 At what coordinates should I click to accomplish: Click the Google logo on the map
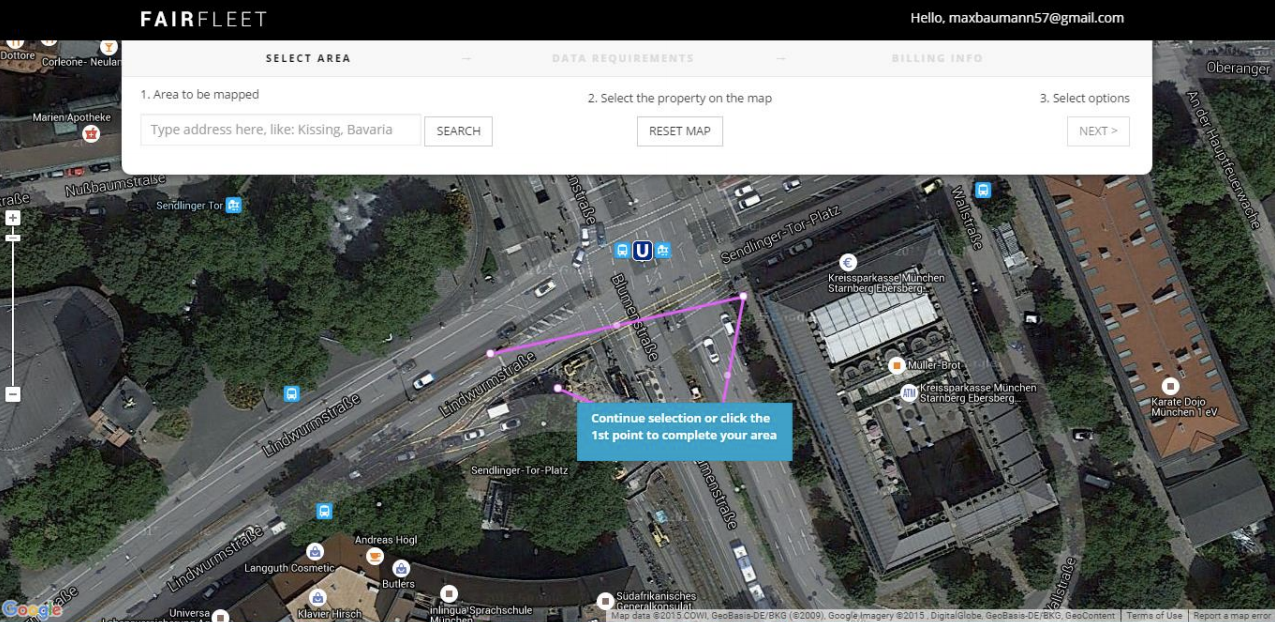(x=32, y=609)
